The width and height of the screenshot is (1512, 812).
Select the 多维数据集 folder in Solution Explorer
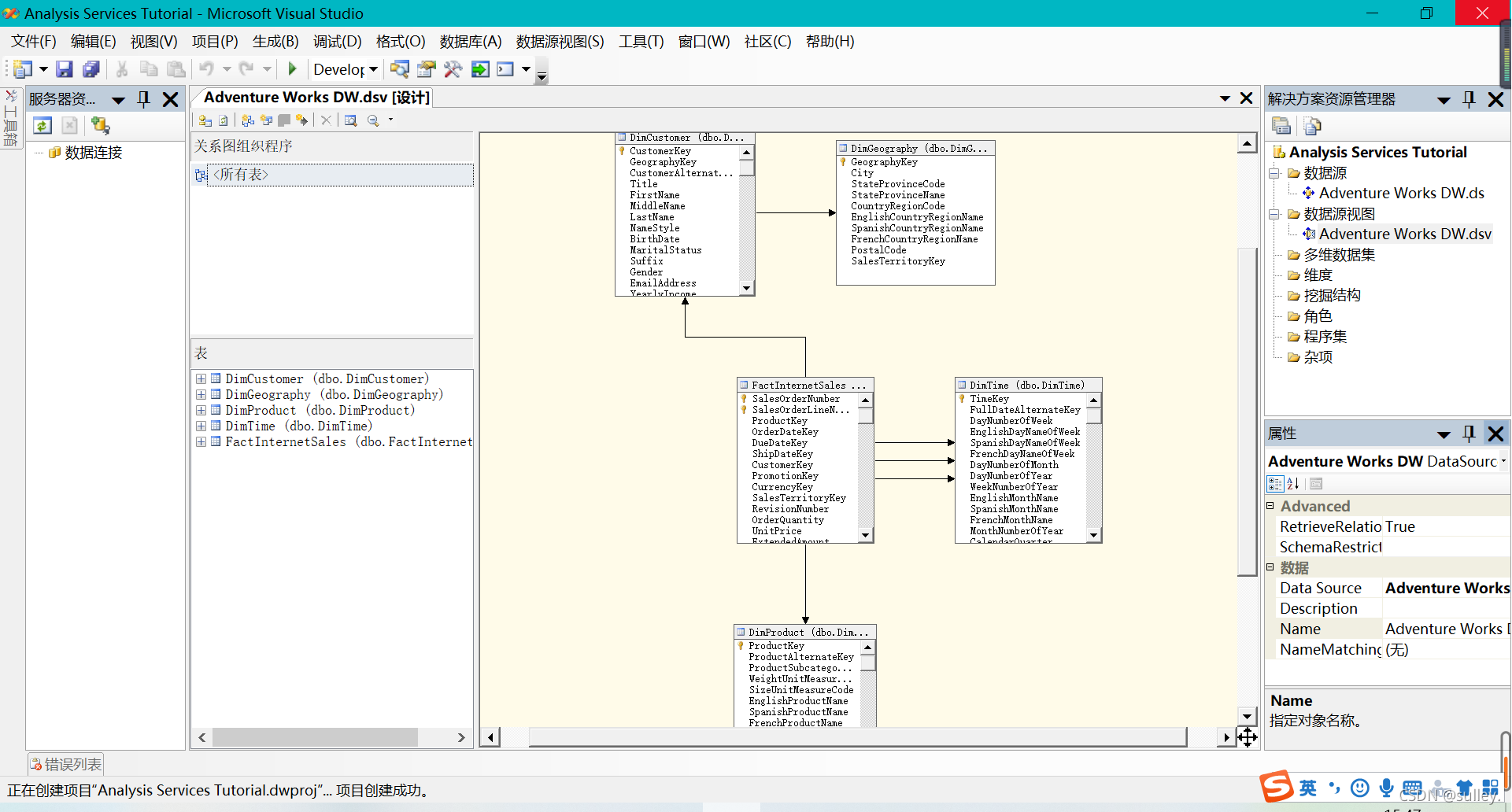coord(1339,255)
